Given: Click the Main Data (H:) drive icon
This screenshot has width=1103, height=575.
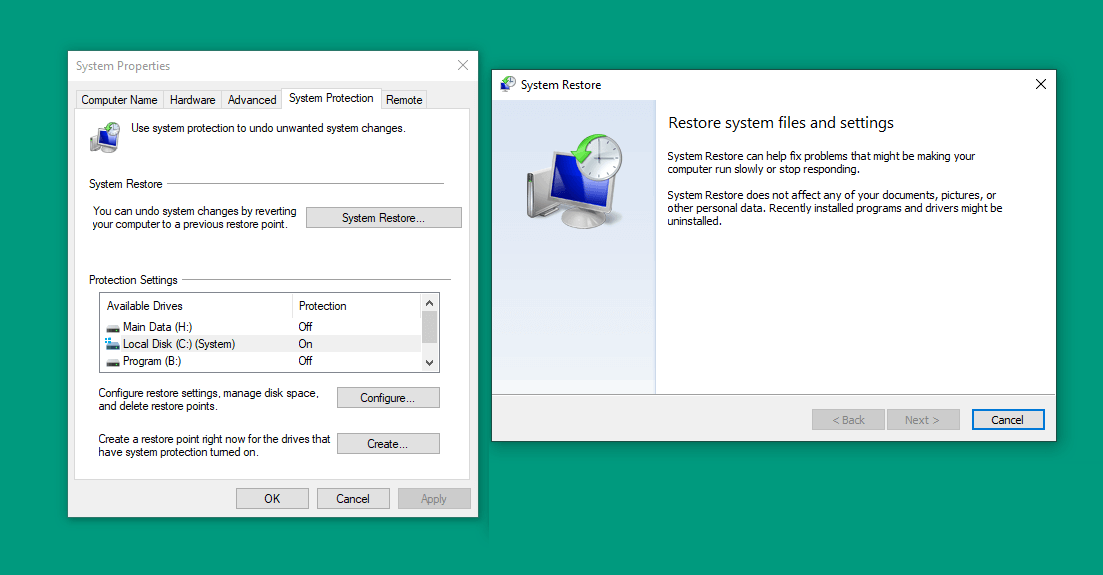Looking at the screenshot, I should [113, 328].
